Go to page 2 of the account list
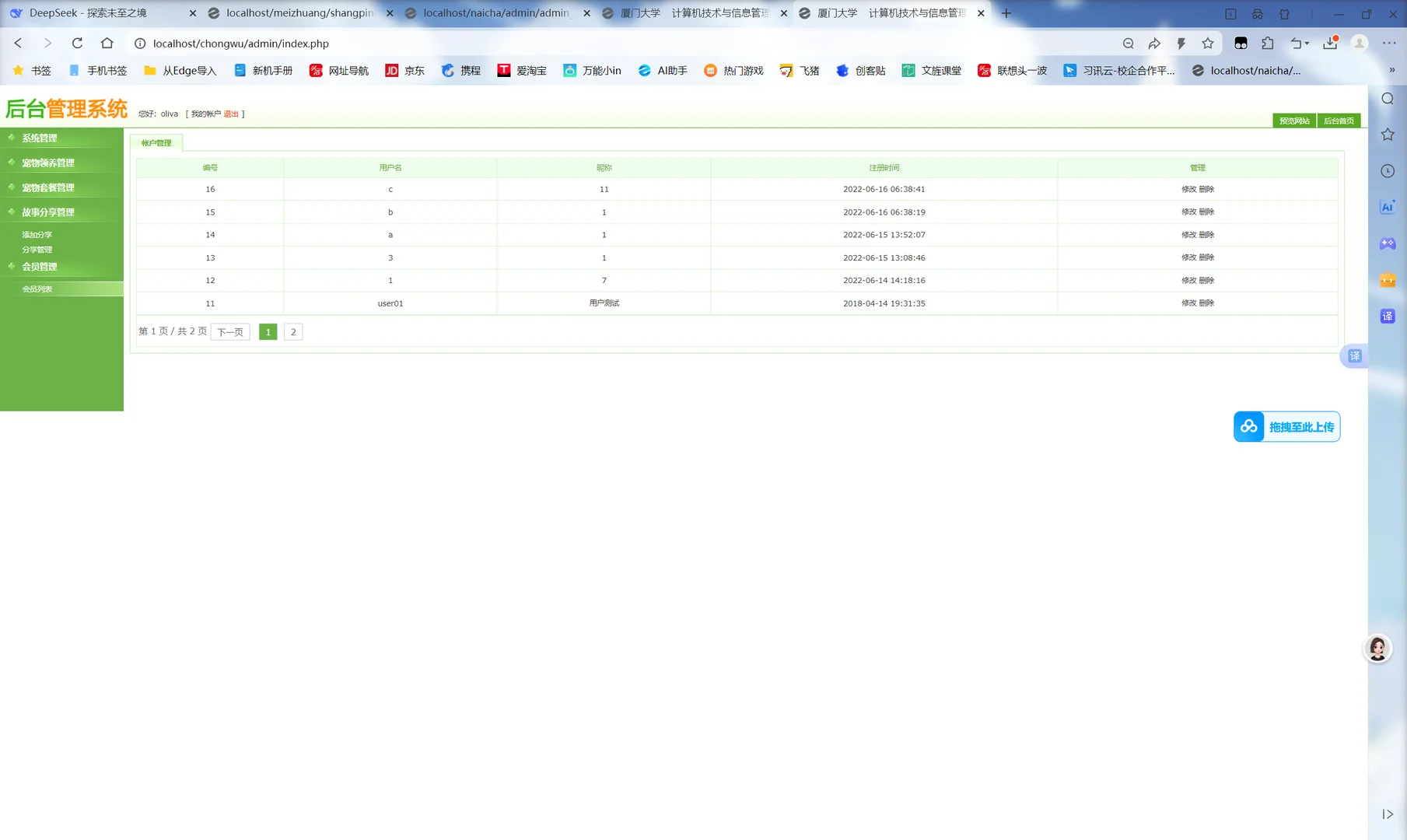 coord(293,331)
